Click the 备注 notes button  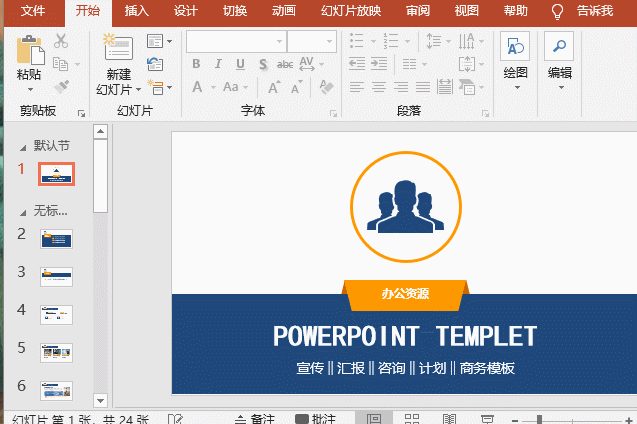pos(255,419)
